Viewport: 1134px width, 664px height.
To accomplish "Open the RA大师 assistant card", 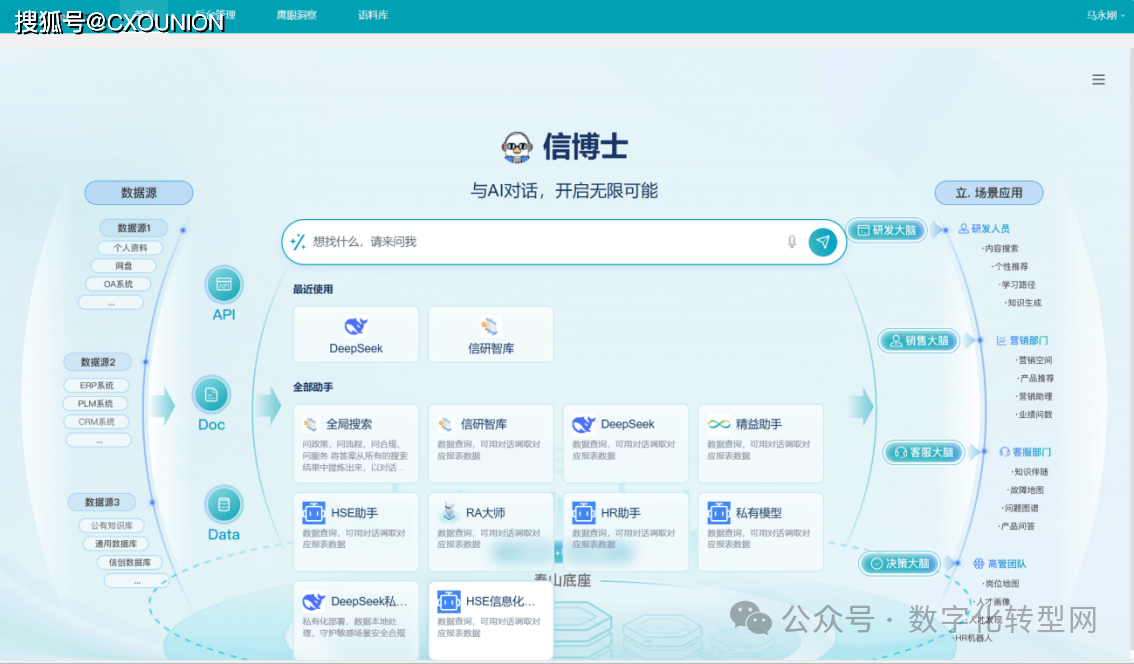I will pyautogui.click(x=490, y=531).
